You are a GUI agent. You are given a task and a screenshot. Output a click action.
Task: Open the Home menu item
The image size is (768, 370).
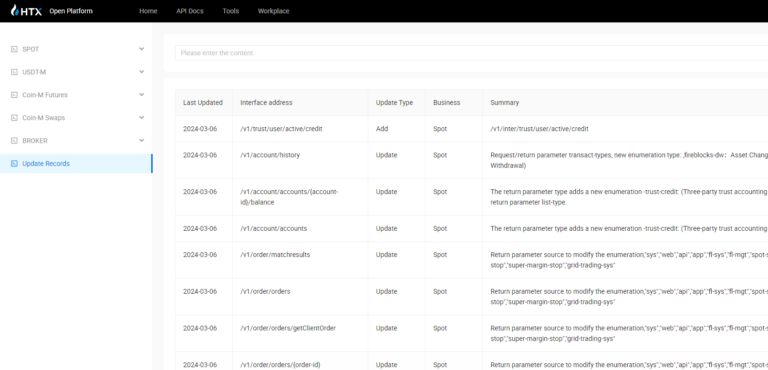[148, 11]
